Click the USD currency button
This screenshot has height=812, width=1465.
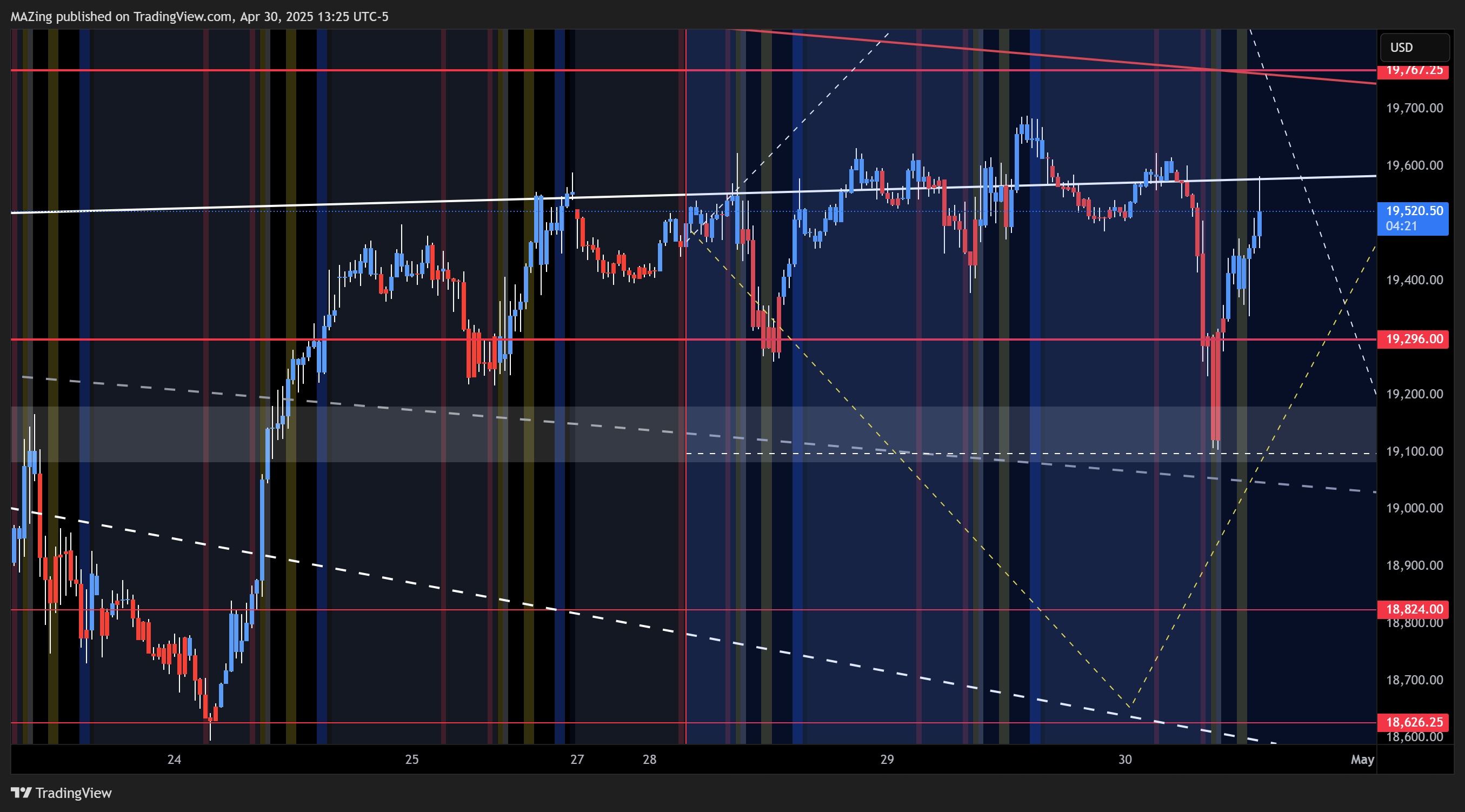(x=1414, y=48)
